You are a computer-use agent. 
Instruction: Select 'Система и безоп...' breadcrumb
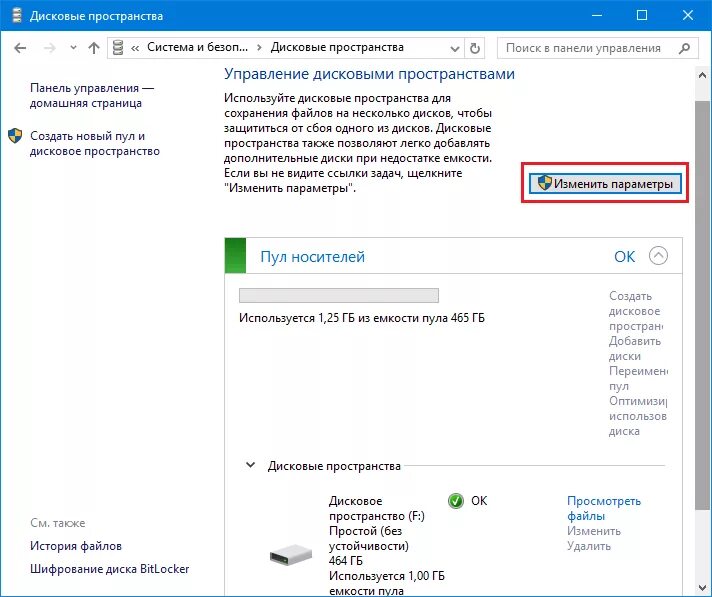pos(198,47)
